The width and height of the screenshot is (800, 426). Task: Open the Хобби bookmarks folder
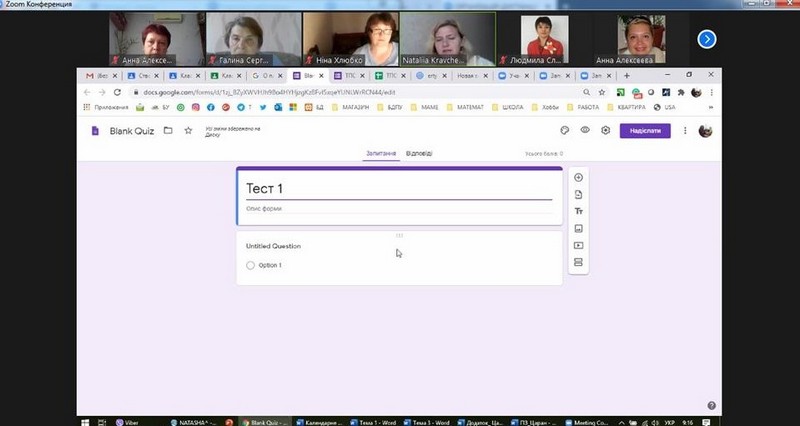point(545,107)
